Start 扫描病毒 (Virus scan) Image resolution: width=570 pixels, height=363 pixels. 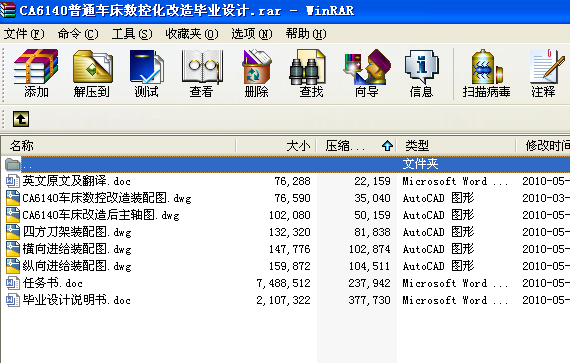[486, 73]
